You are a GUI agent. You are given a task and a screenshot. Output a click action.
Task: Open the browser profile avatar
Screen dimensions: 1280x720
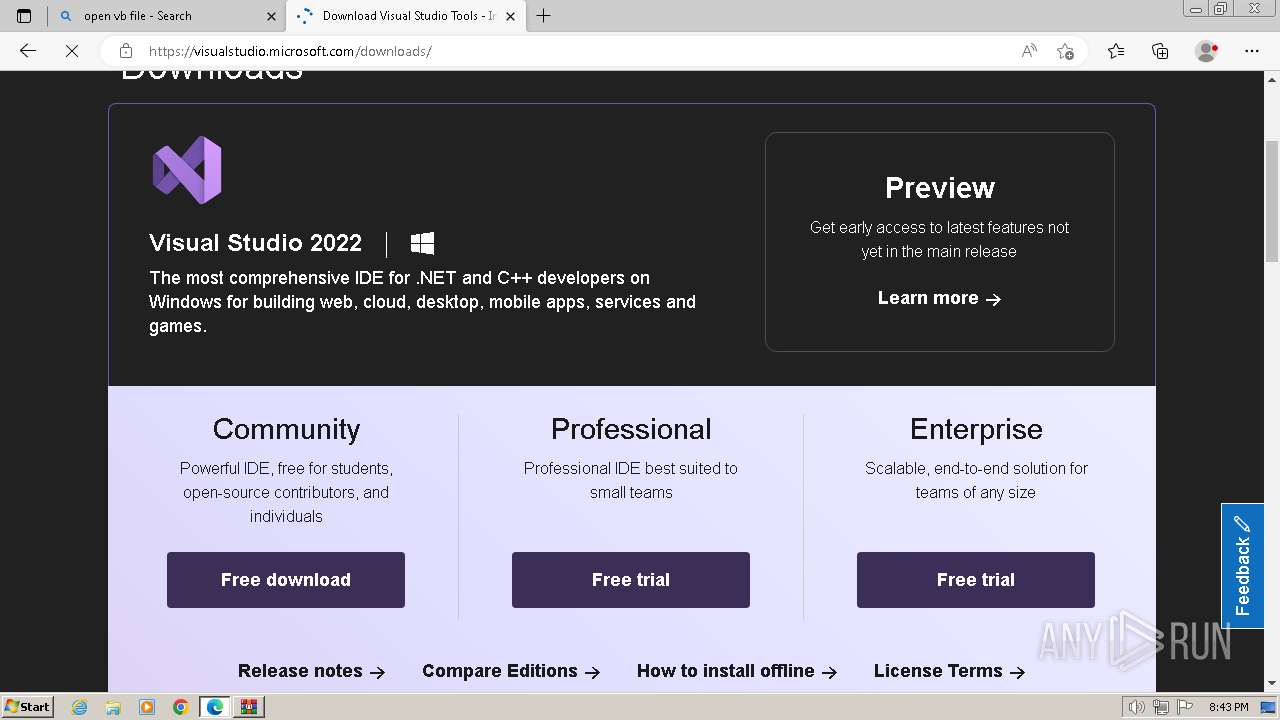coord(1206,51)
